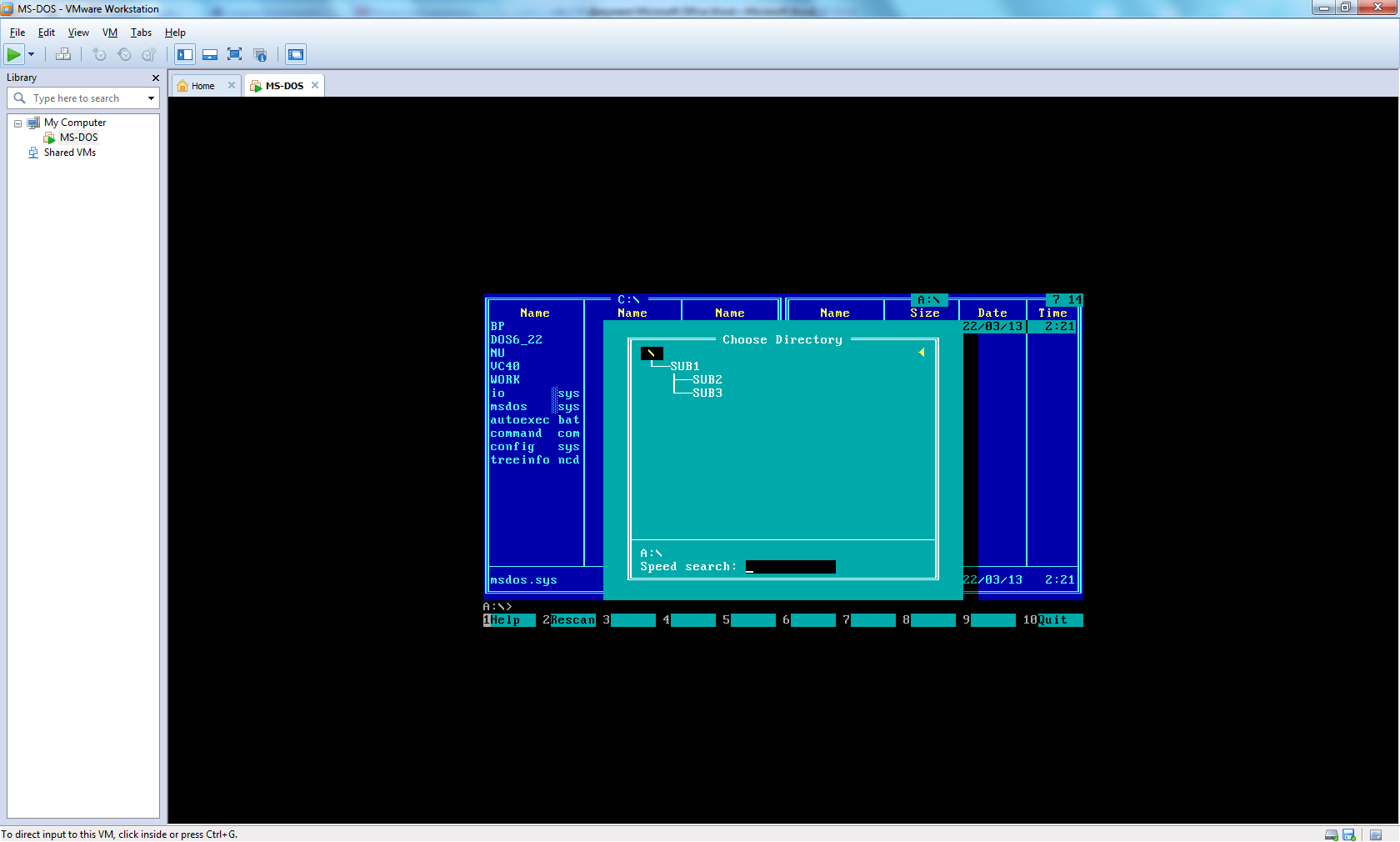Image resolution: width=1400 pixels, height=842 pixels.
Task: Close the MS-DOS tab
Action: pyautogui.click(x=315, y=85)
